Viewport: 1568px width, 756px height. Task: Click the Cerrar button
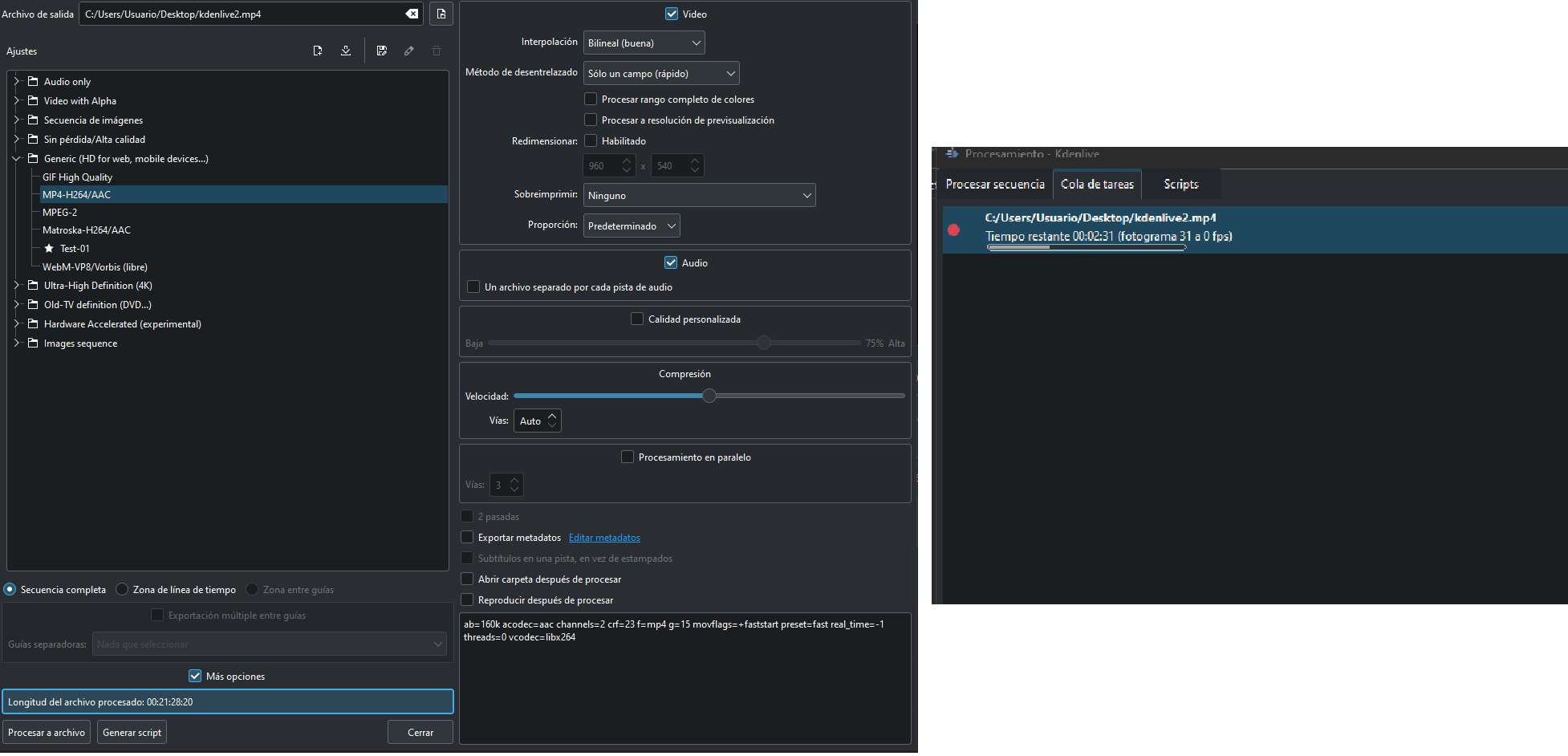(x=420, y=732)
